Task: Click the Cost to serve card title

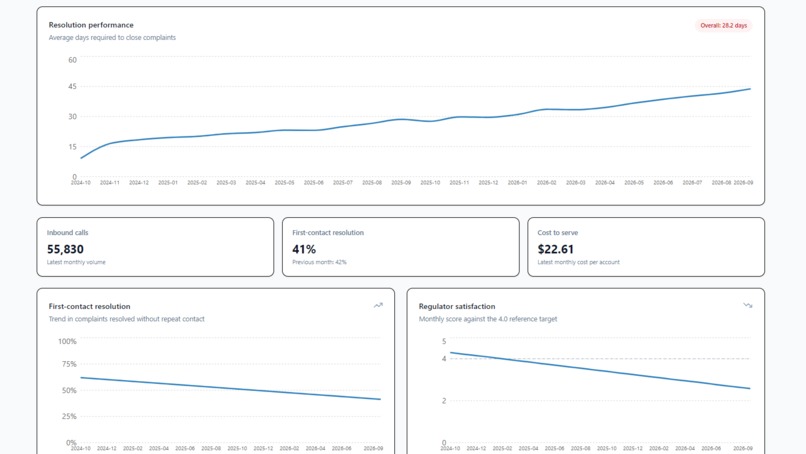Action: pyautogui.click(x=558, y=232)
